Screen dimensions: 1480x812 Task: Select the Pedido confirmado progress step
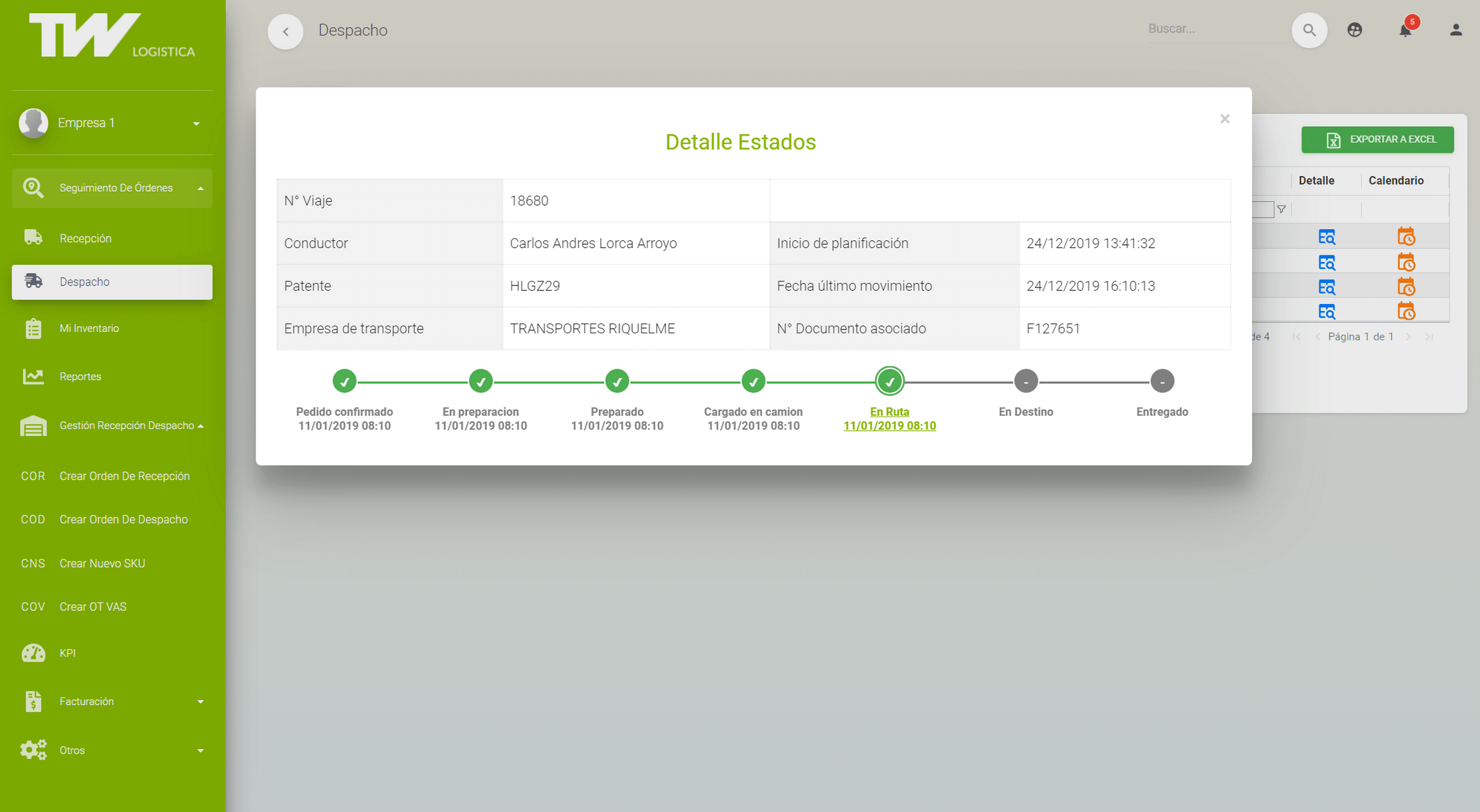point(345,381)
